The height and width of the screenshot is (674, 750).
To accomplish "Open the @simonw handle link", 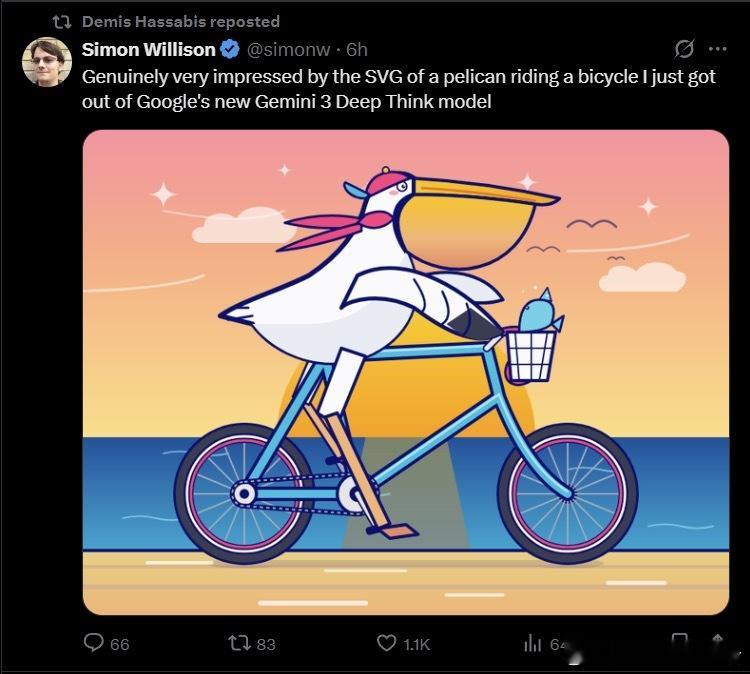I will point(288,50).
